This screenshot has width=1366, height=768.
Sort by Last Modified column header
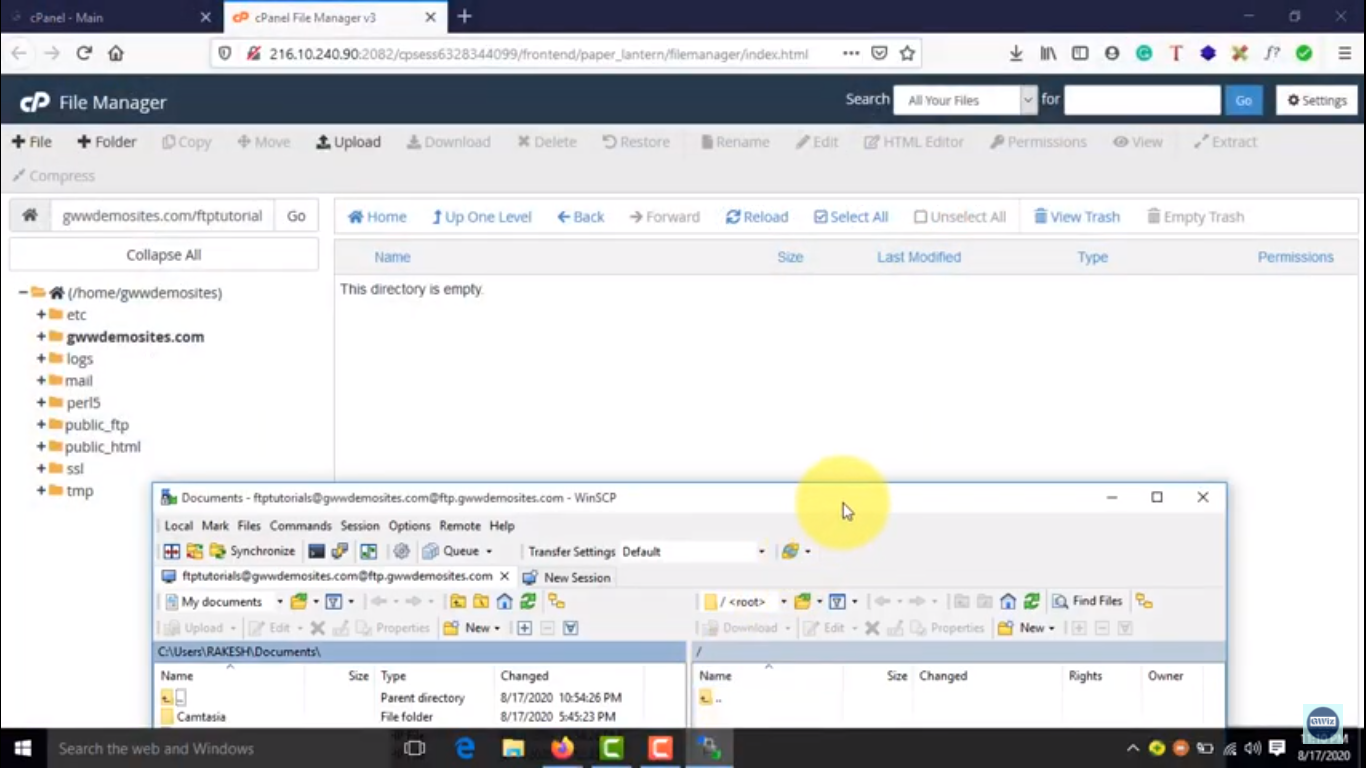point(919,257)
